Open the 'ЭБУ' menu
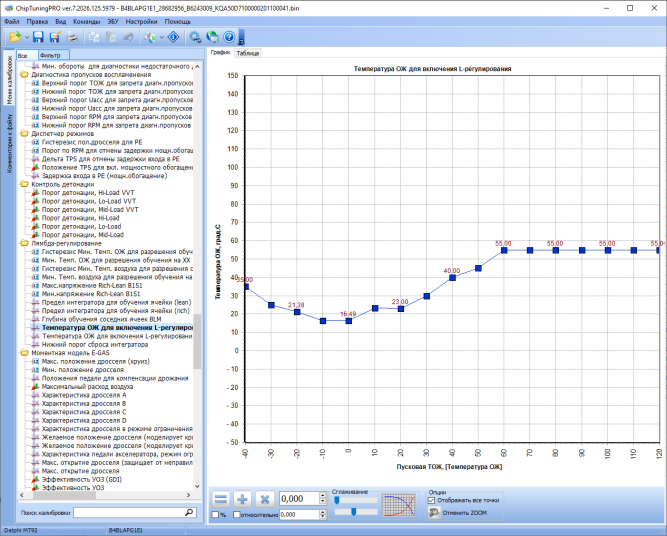 click(x=113, y=21)
